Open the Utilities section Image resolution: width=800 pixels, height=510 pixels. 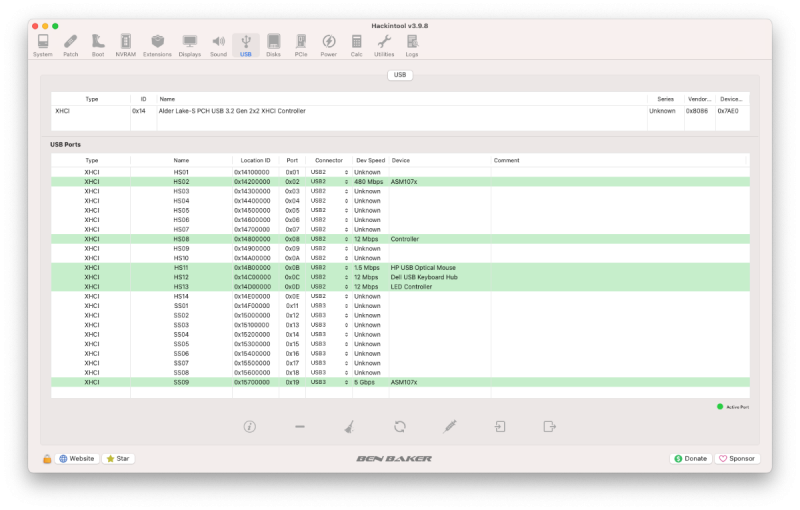[x=384, y=45]
